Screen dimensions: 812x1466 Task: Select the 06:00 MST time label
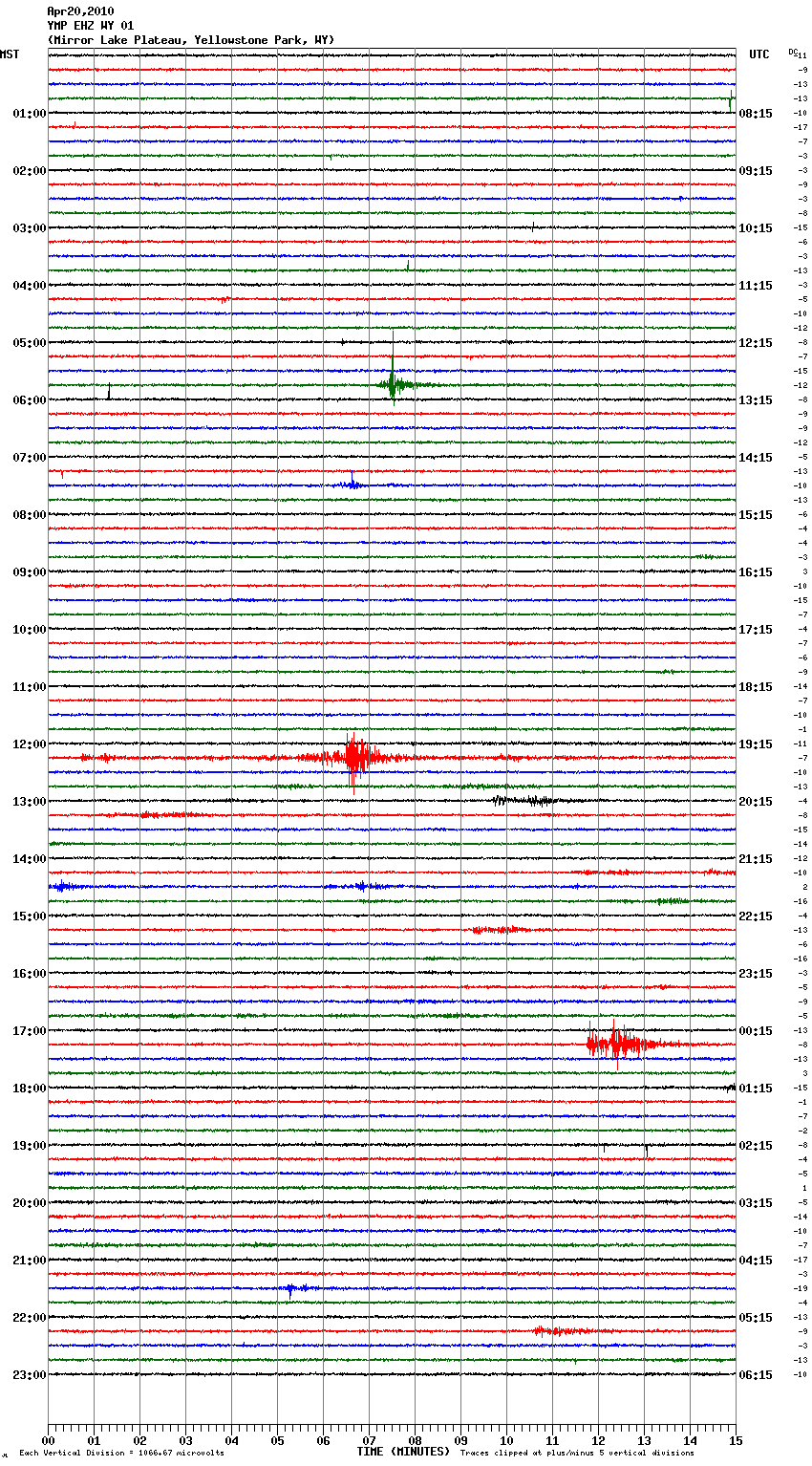[30, 400]
